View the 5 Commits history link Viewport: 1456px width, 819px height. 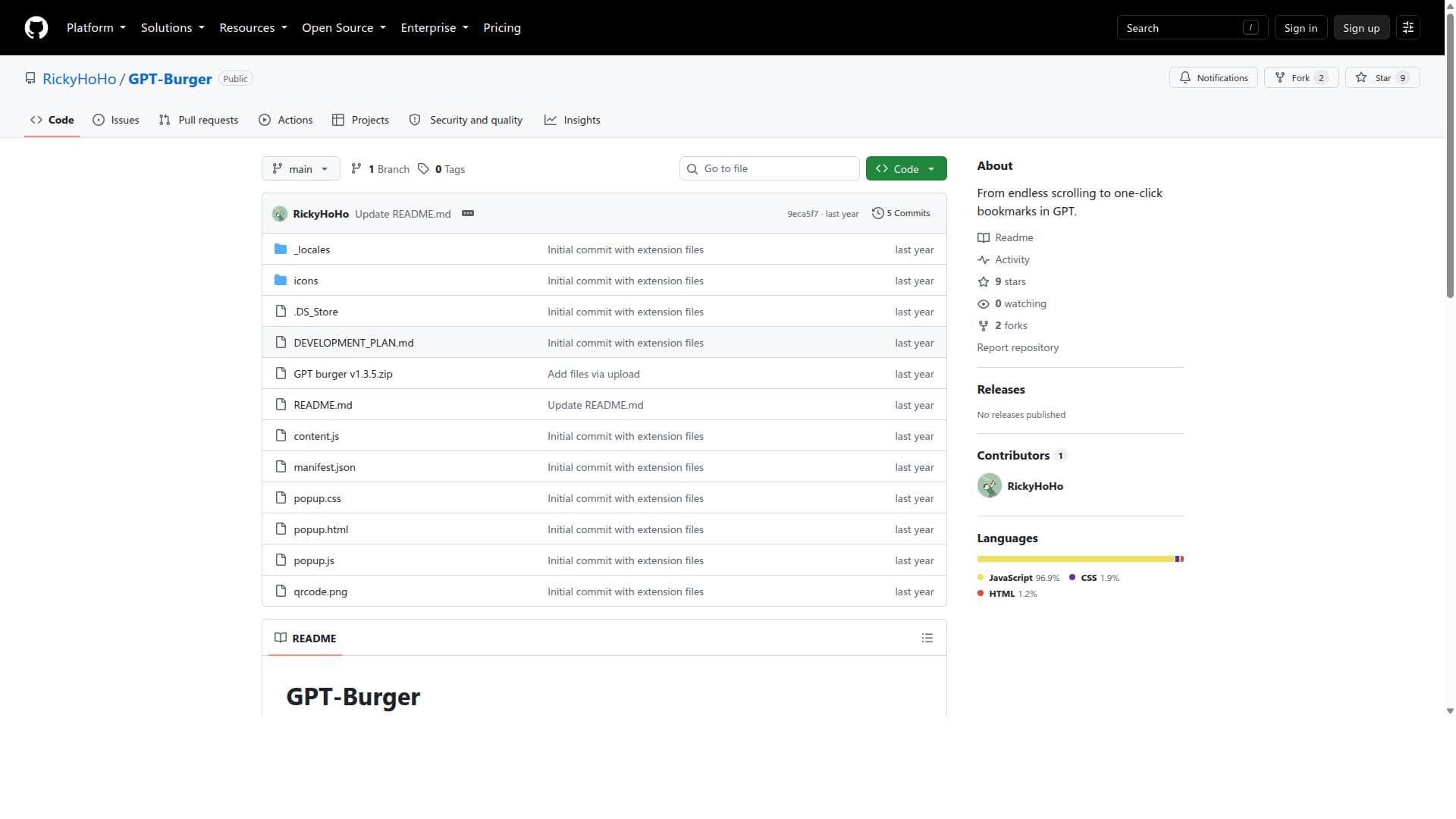pyautogui.click(x=901, y=214)
